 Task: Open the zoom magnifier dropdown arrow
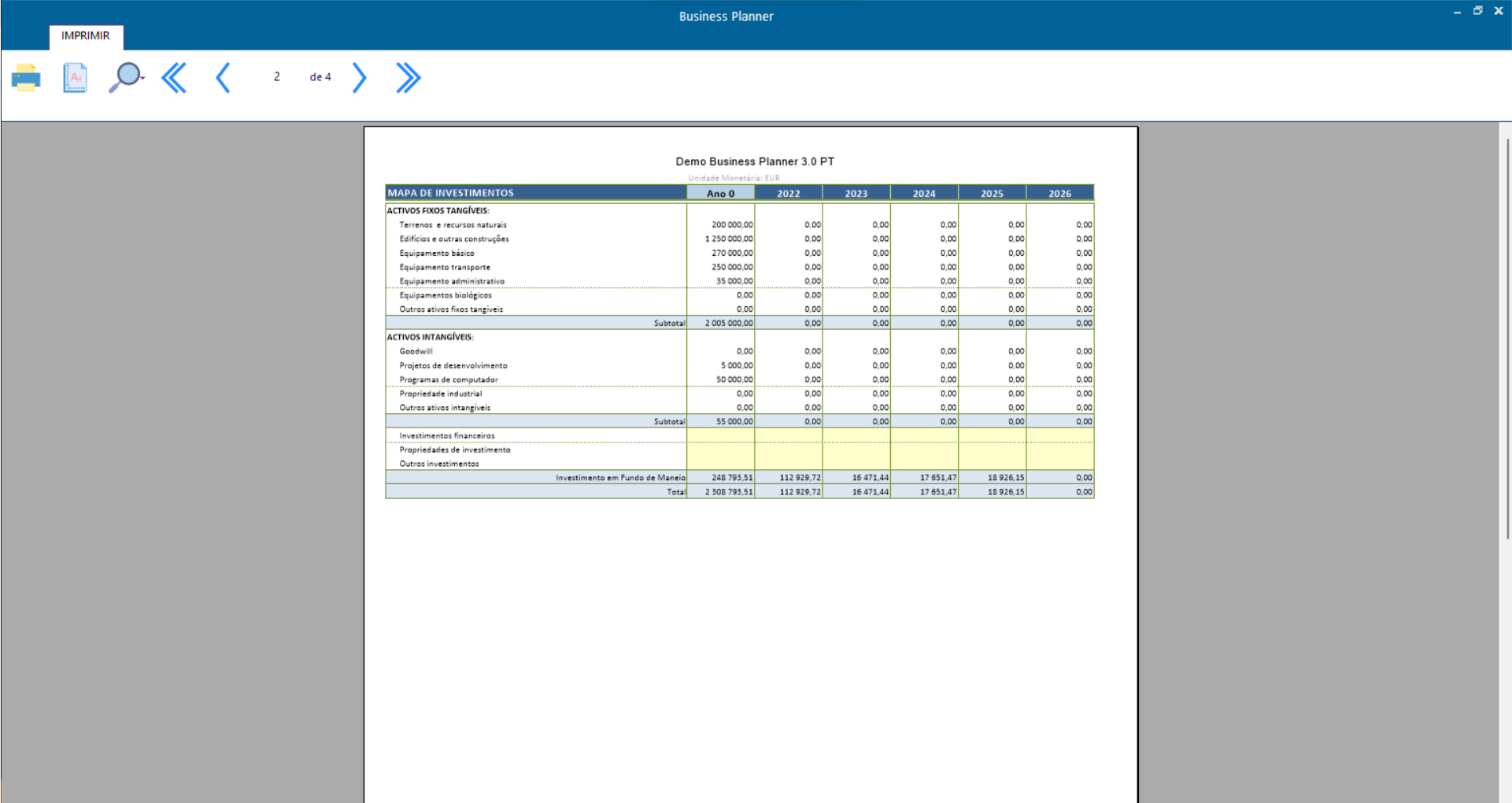pos(142,78)
